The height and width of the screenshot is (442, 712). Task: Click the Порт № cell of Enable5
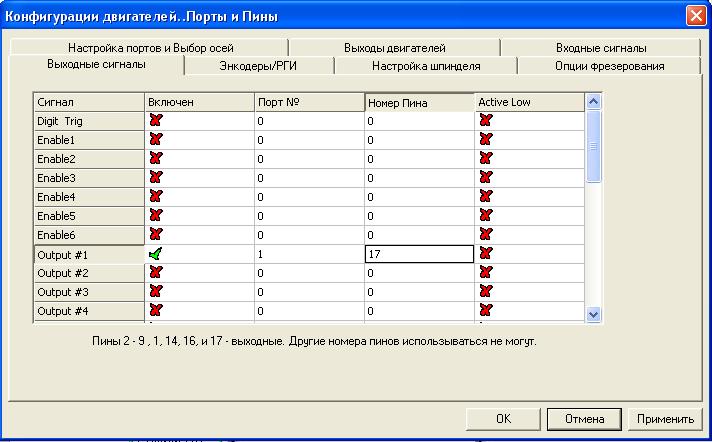coord(309,216)
